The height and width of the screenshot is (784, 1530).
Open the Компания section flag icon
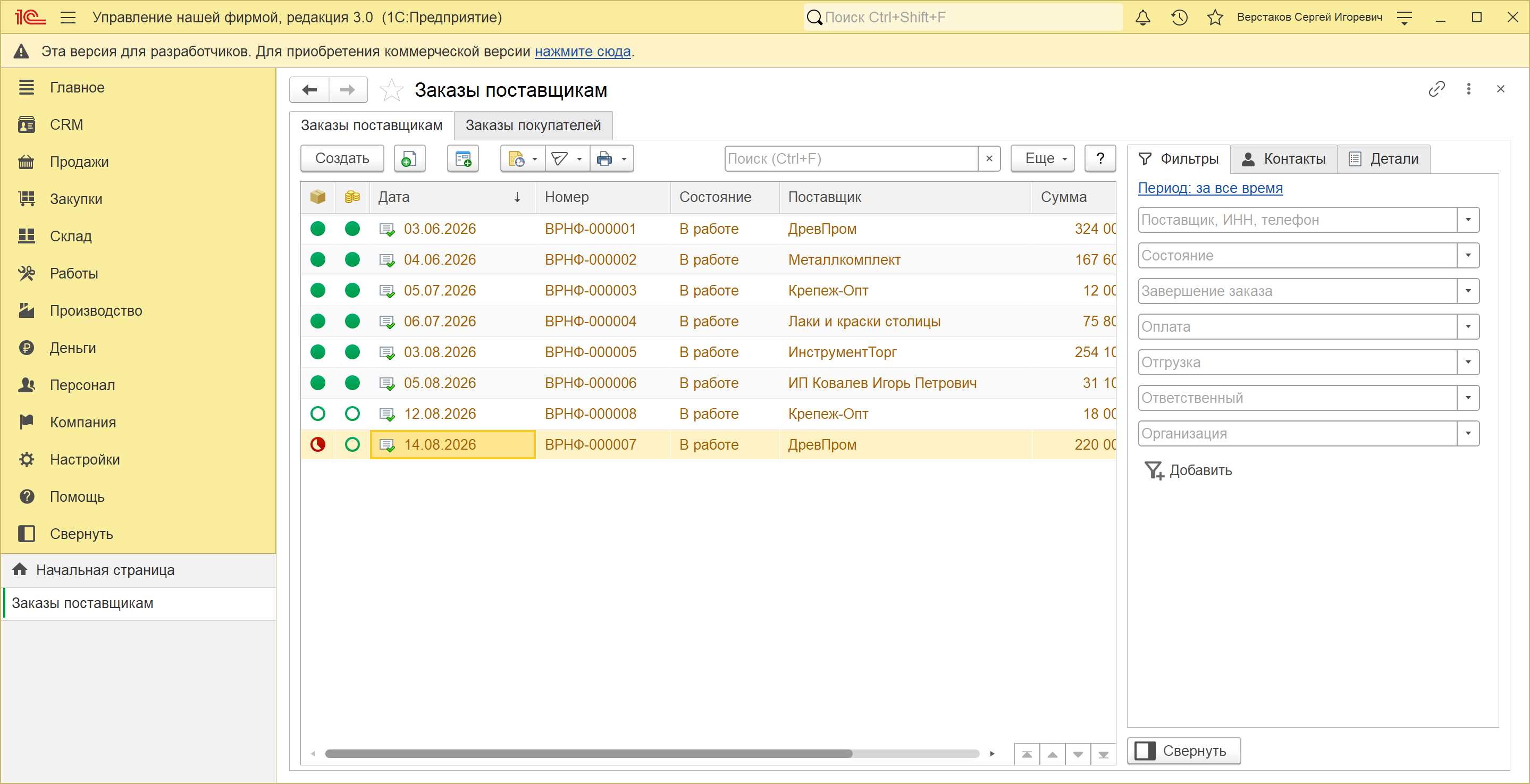tap(26, 422)
